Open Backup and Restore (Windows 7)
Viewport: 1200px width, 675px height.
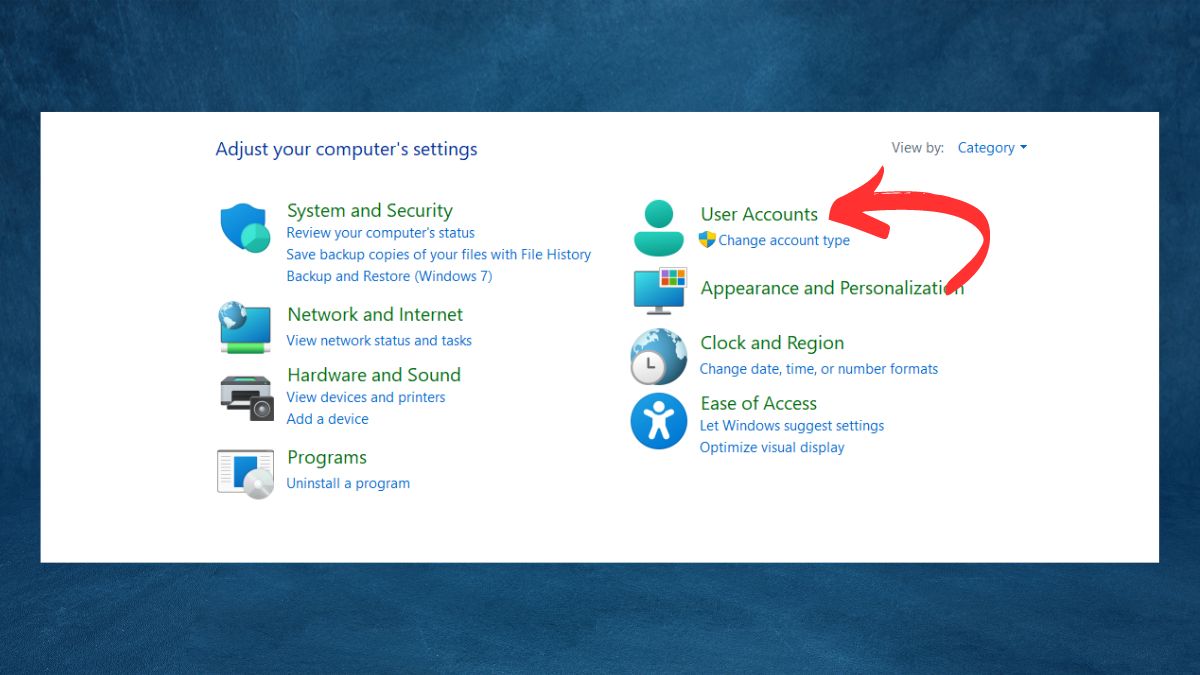(x=389, y=276)
